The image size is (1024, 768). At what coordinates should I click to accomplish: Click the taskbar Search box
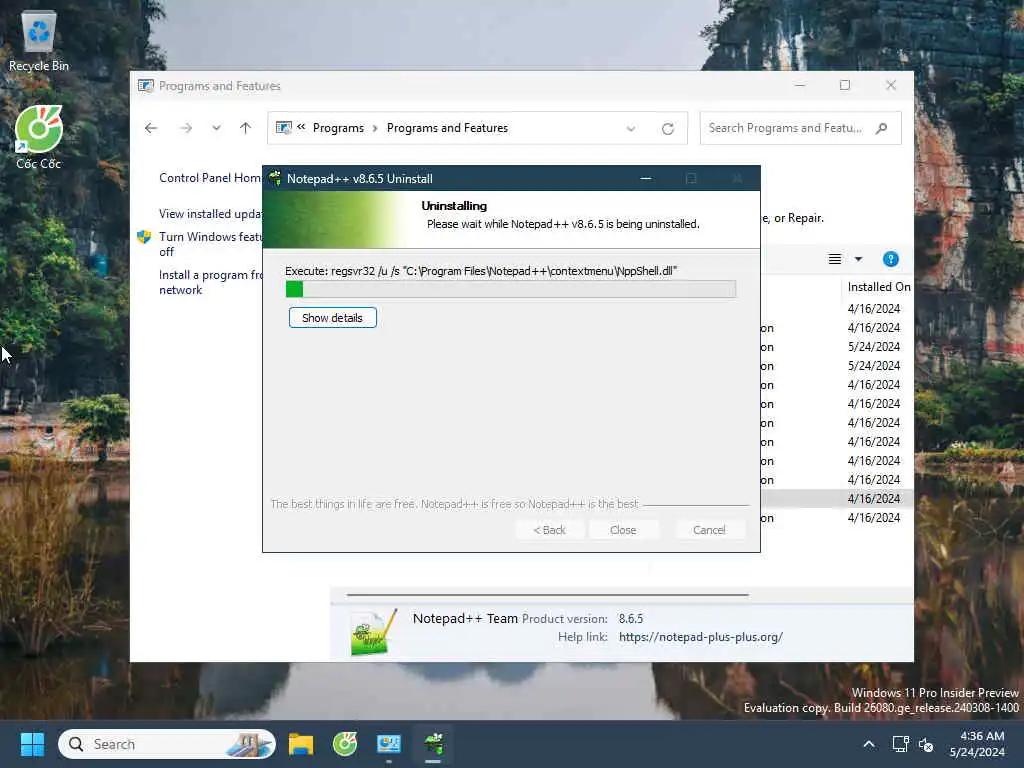coord(167,744)
